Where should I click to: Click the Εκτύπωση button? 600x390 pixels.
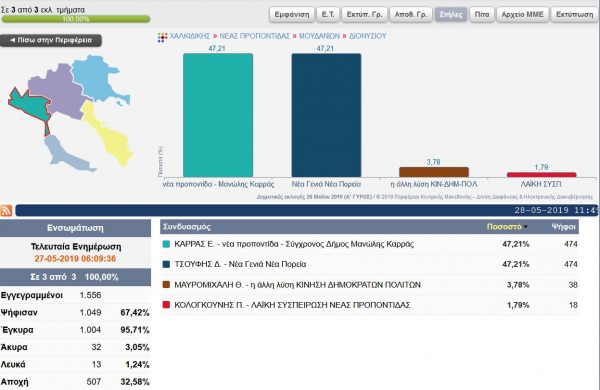pos(574,15)
